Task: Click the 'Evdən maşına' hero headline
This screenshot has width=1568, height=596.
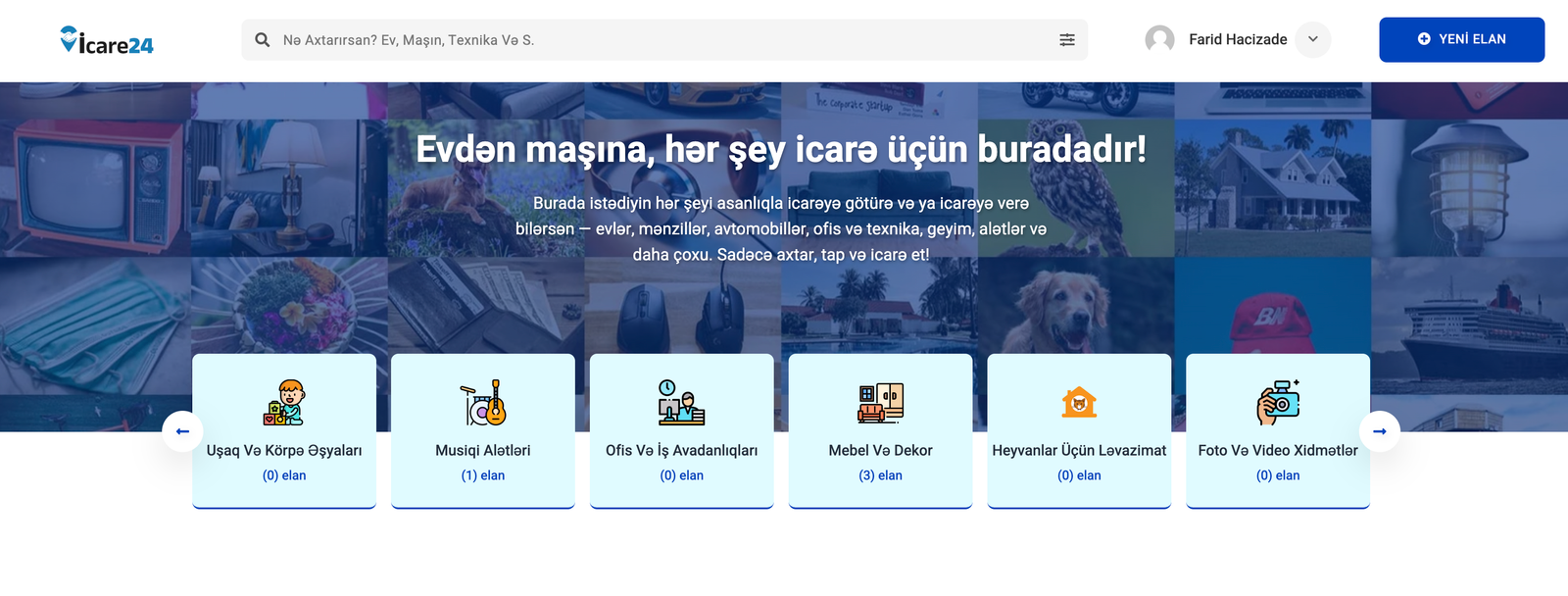Action: point(781,150)
